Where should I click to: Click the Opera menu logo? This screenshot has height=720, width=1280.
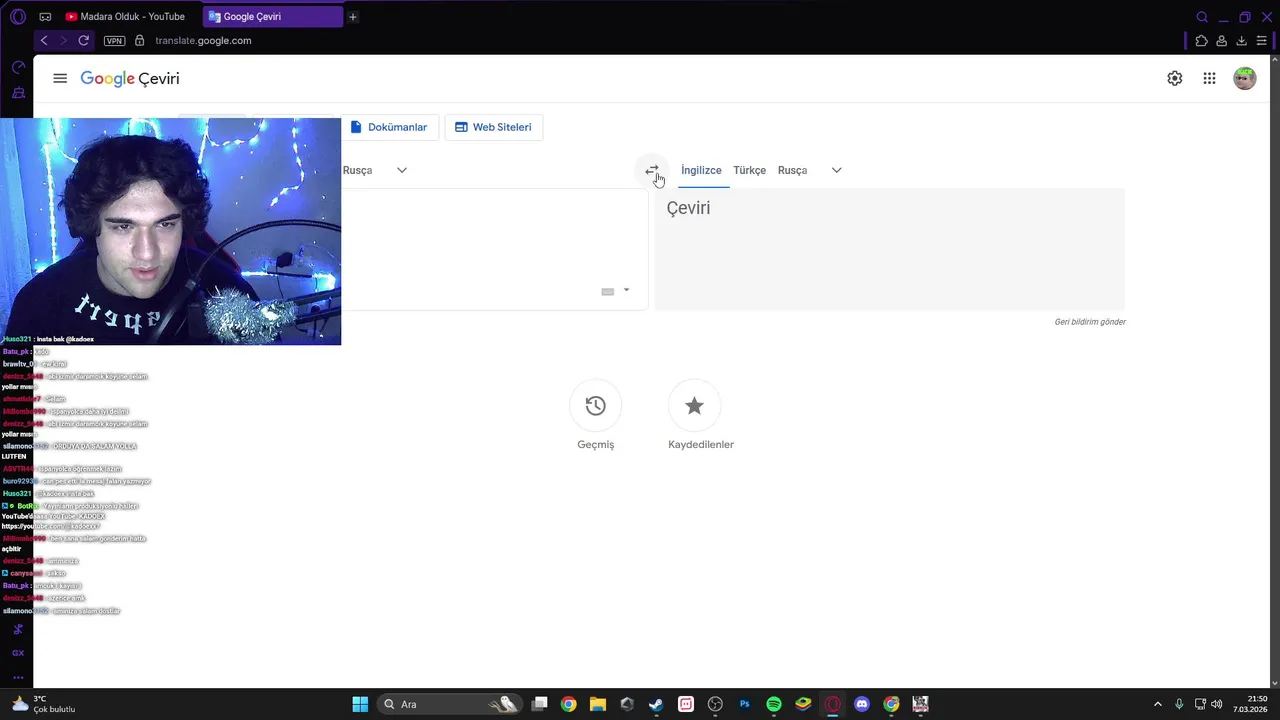point(18,16)
